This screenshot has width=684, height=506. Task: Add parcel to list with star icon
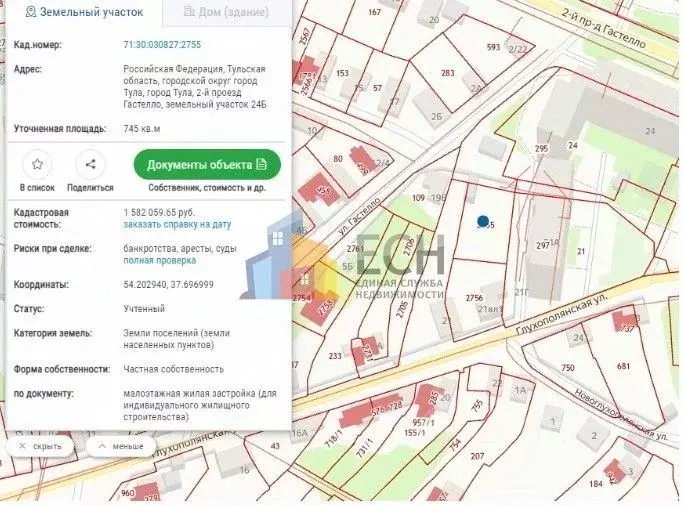37,164
